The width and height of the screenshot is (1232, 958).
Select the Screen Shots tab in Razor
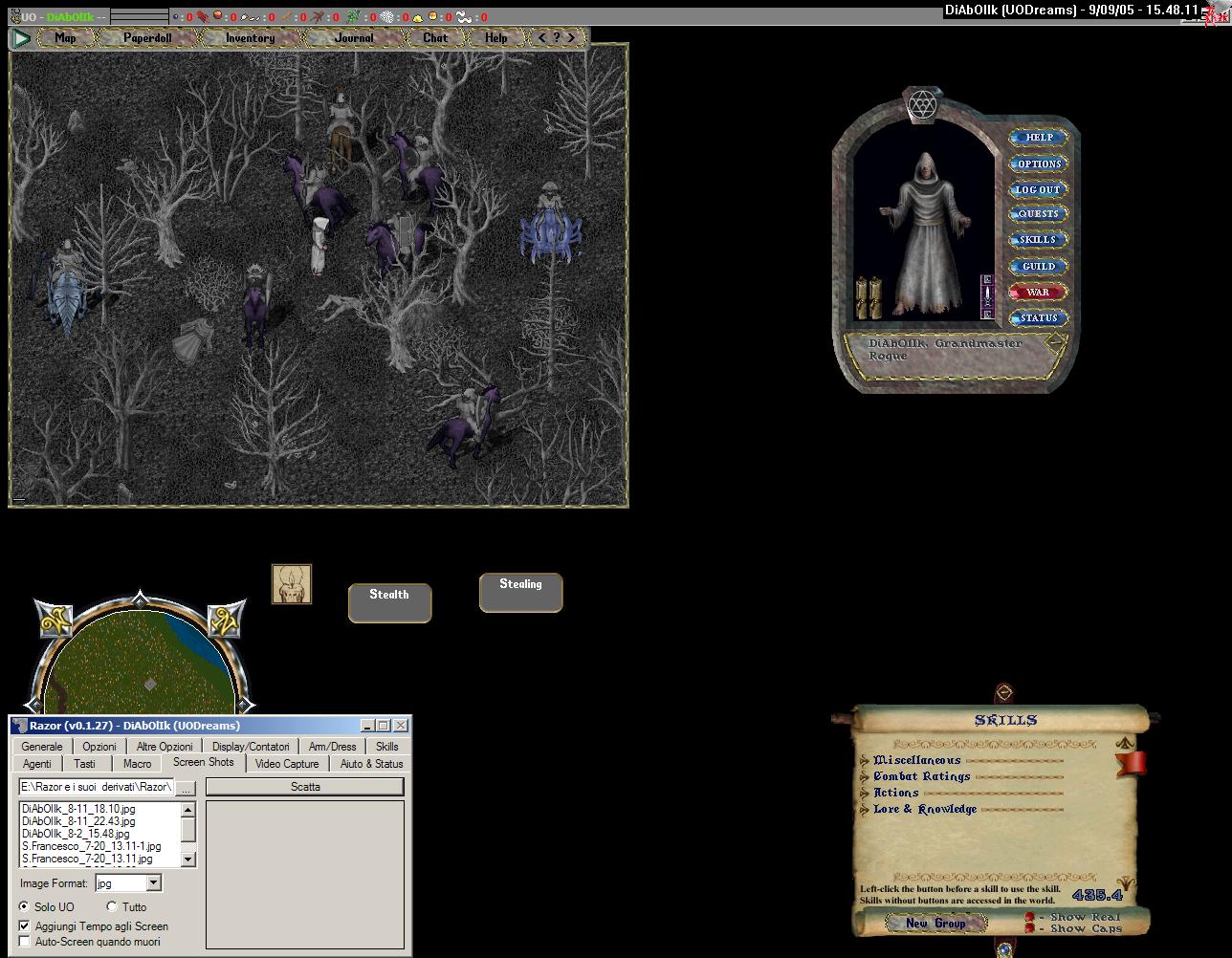204,762
